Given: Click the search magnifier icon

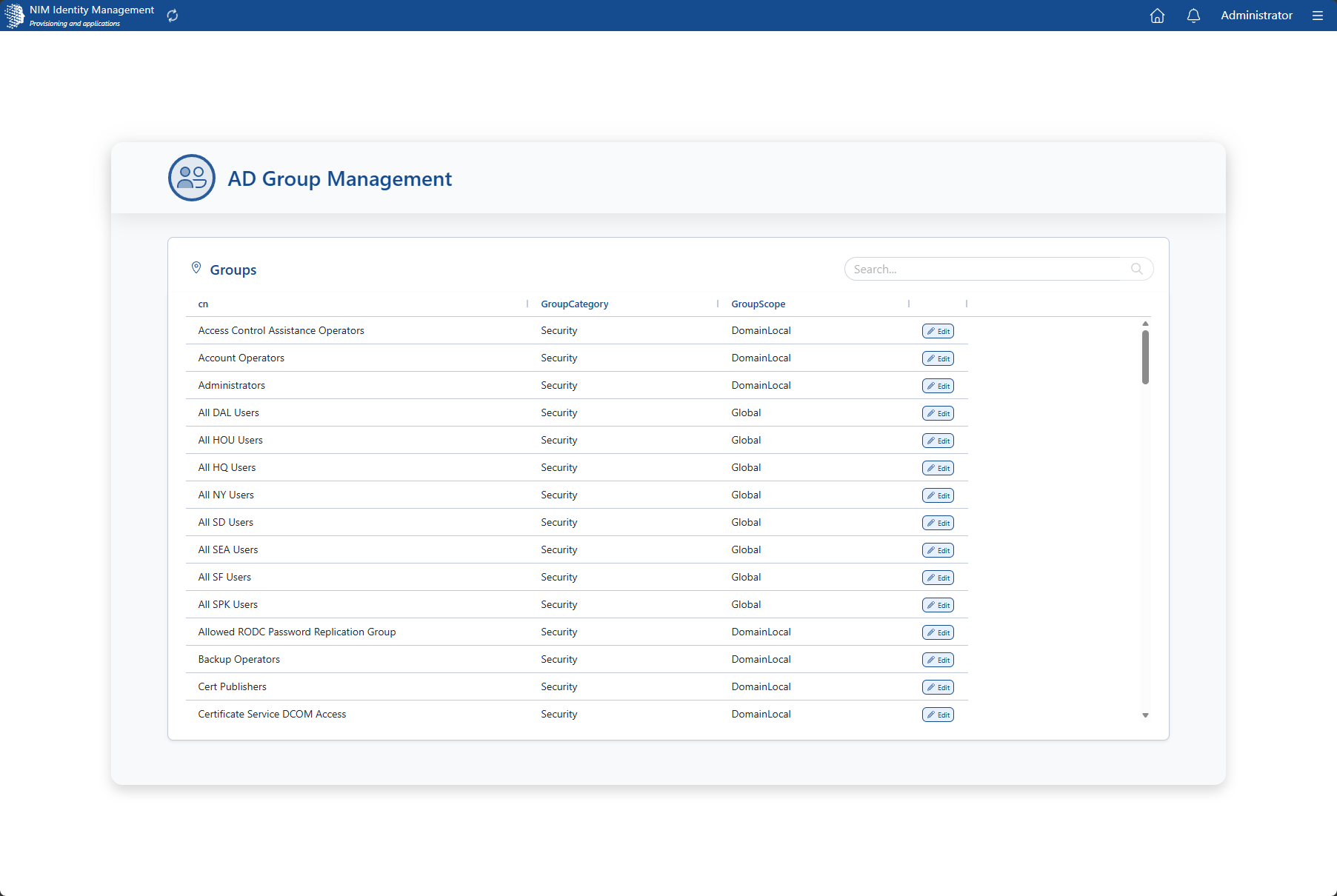Looking at the screenshot, I should pyautogui.click(x=1136, y=269).
